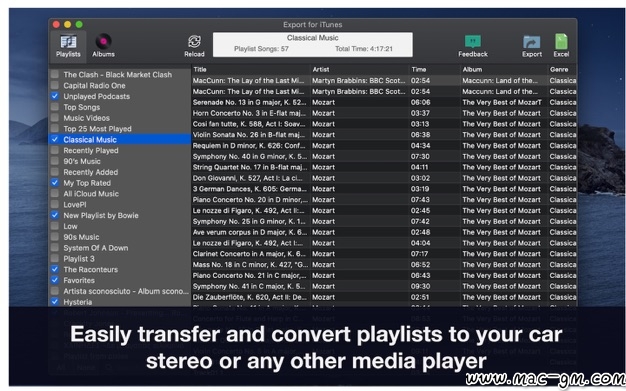Click the Reload icon

[x=194, y=41]
